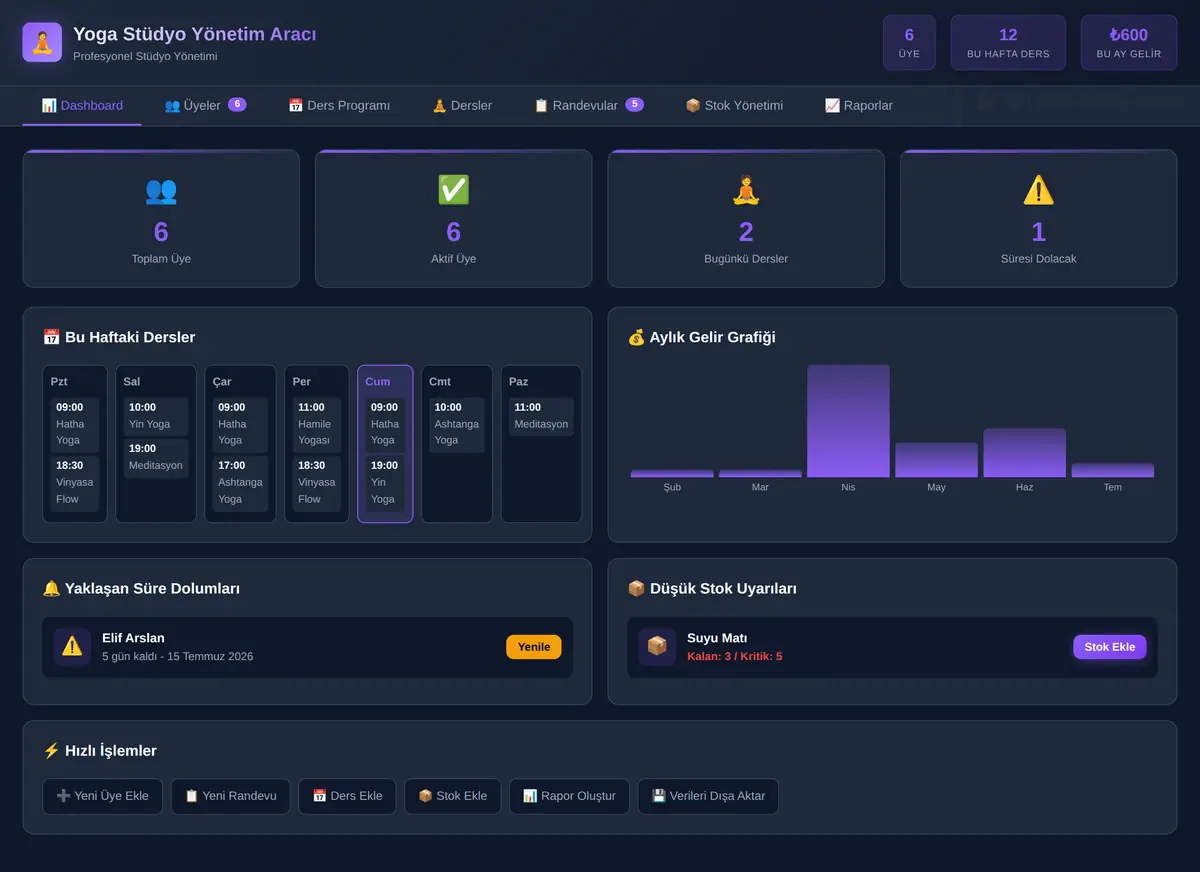
Task: Open Saturday's 10:00 Ashtanga Yoga class
Action: pyautogui.click(x=457, y=424)
